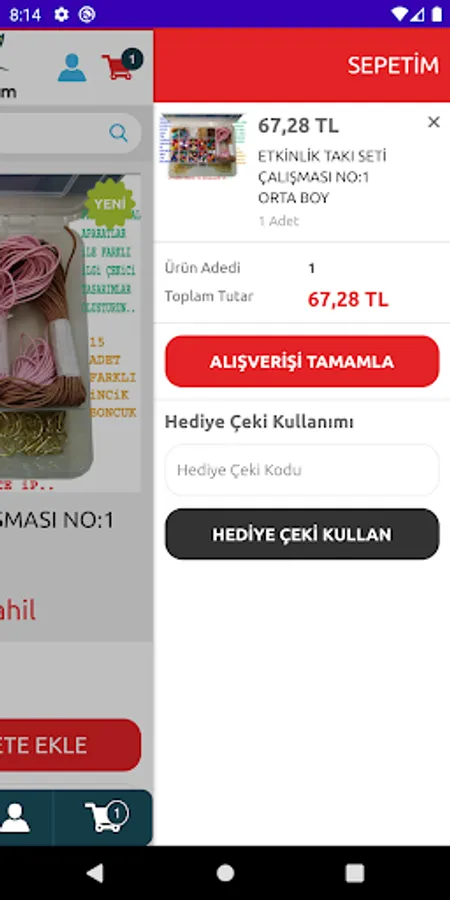Tap the Android home circle button
Image resolution: width=450 pixels, height=900 pixels.
click(x=225, y=873)
